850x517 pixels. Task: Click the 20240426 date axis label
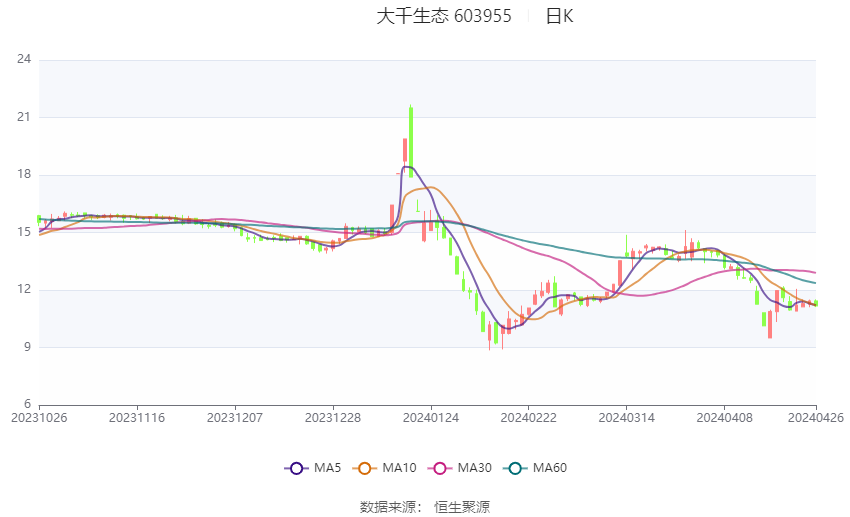pyautogui.click(x=816, y=418)
